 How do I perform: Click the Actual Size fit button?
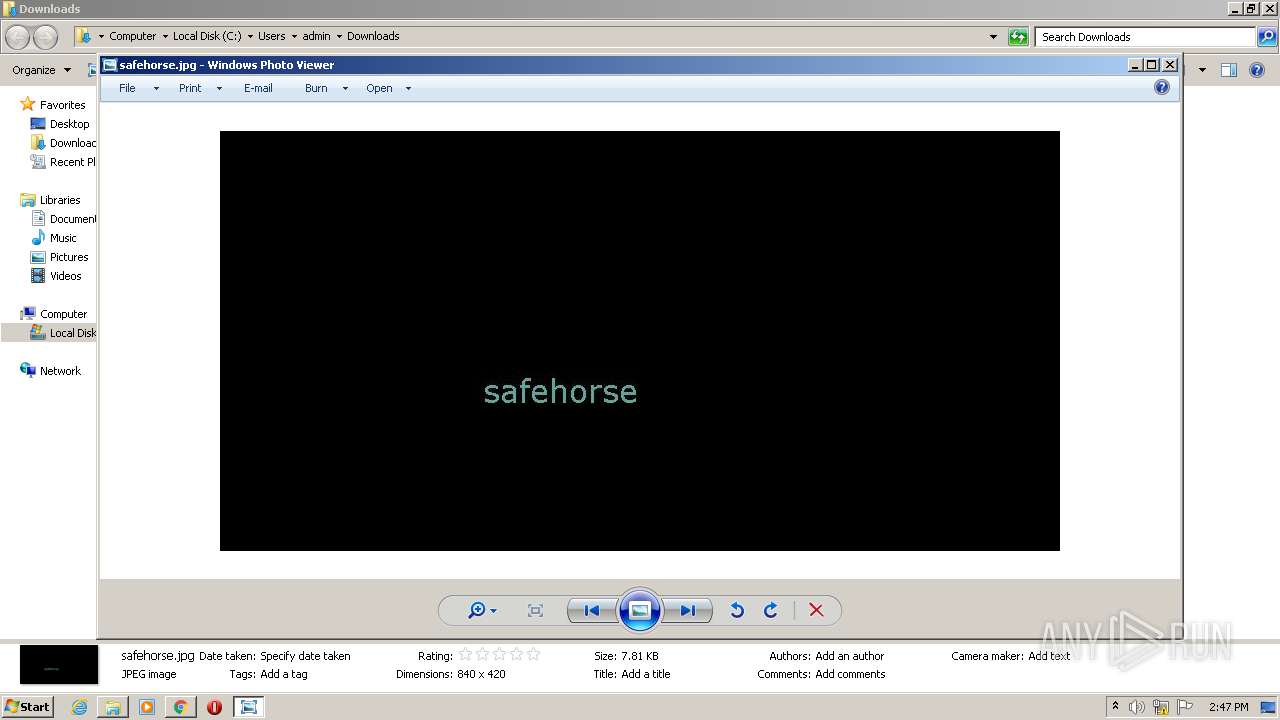pyautogui.click(x=535, y=610)
